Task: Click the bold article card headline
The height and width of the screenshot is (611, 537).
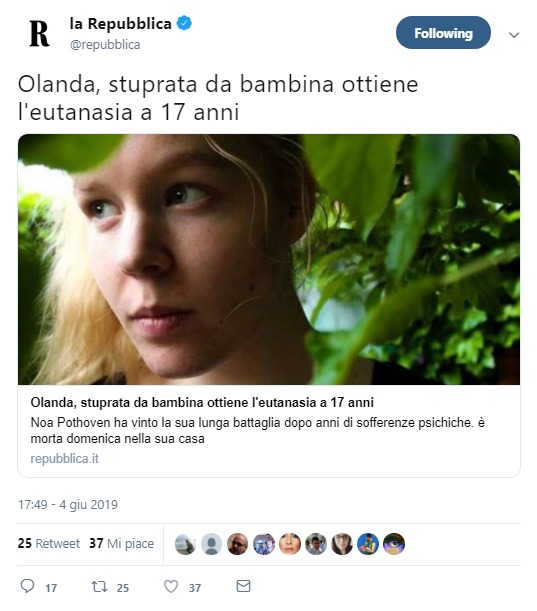Action: (202, 402)
